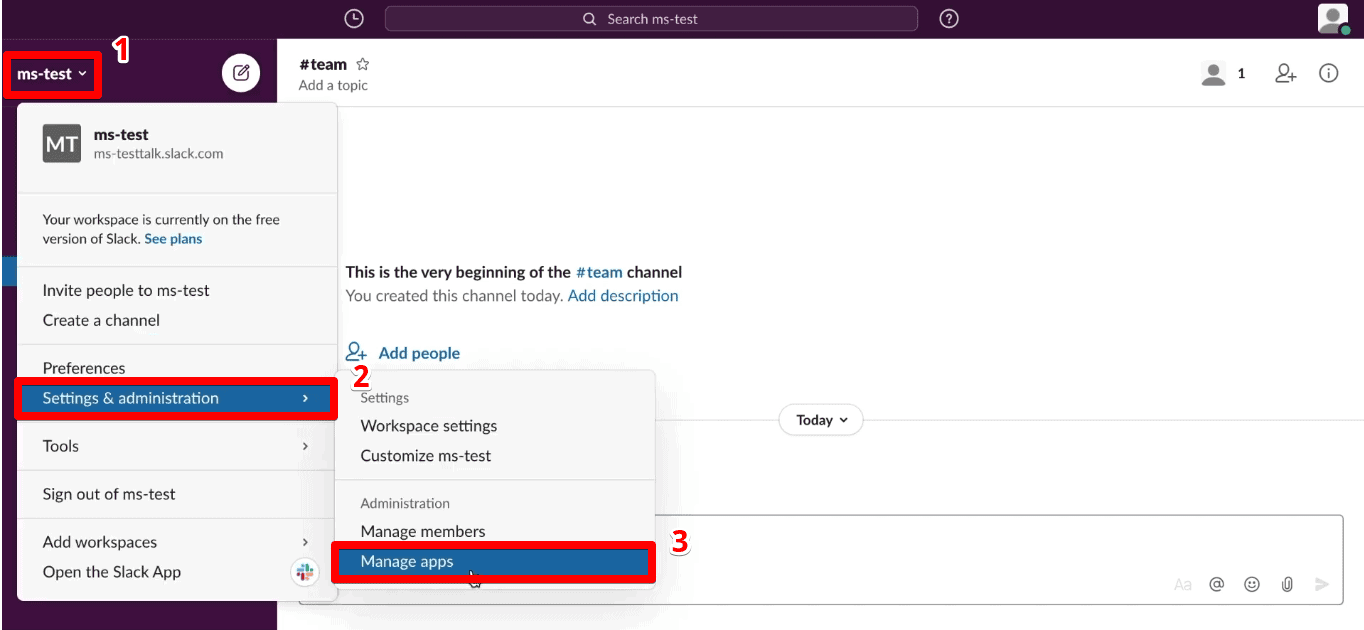Click the history clock icon
The height and width of the screenshot is (630, 1364).
pyautogui.click(x=353, y=18)
